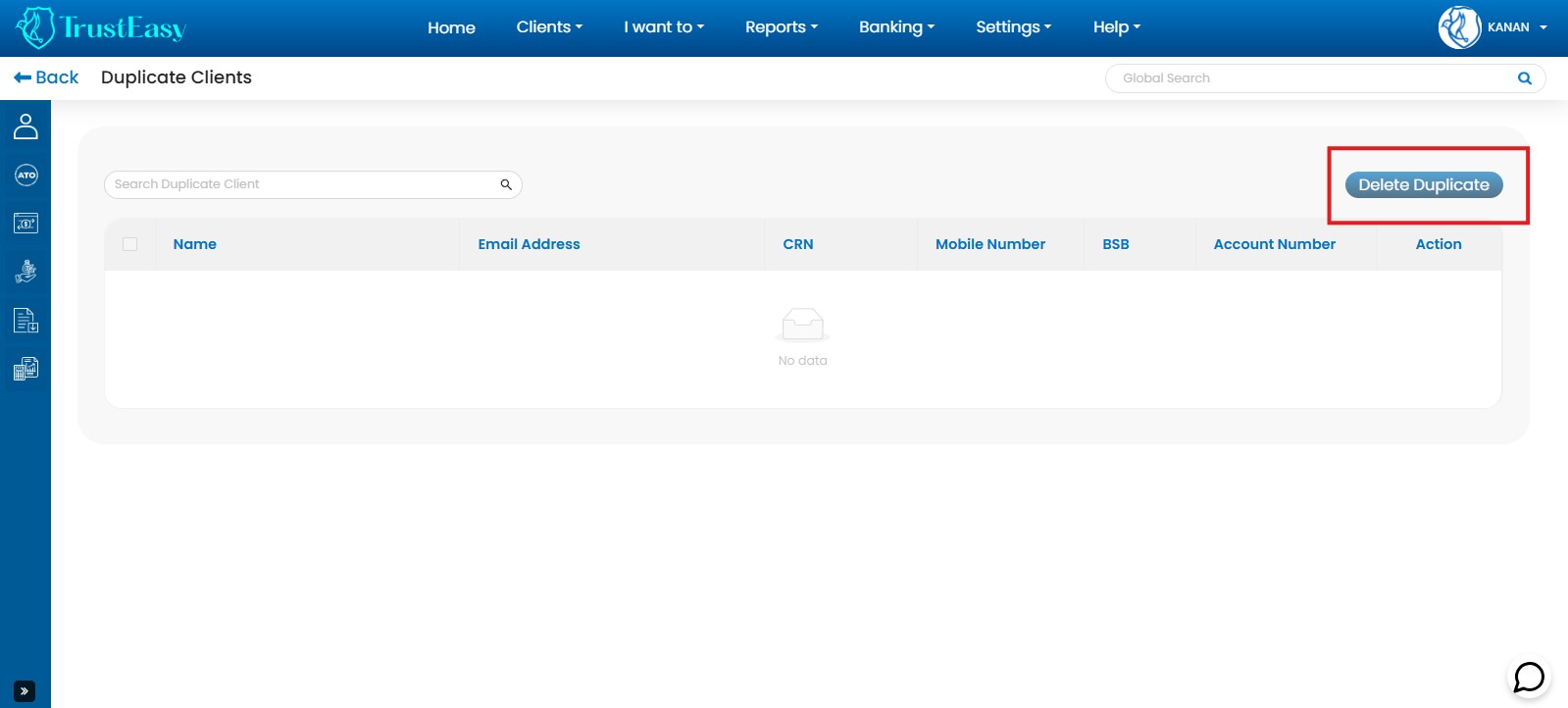This screenshot has width=1568, height=708.
Task: Click the hand holding coins sidebar icon
Action: 25,272
